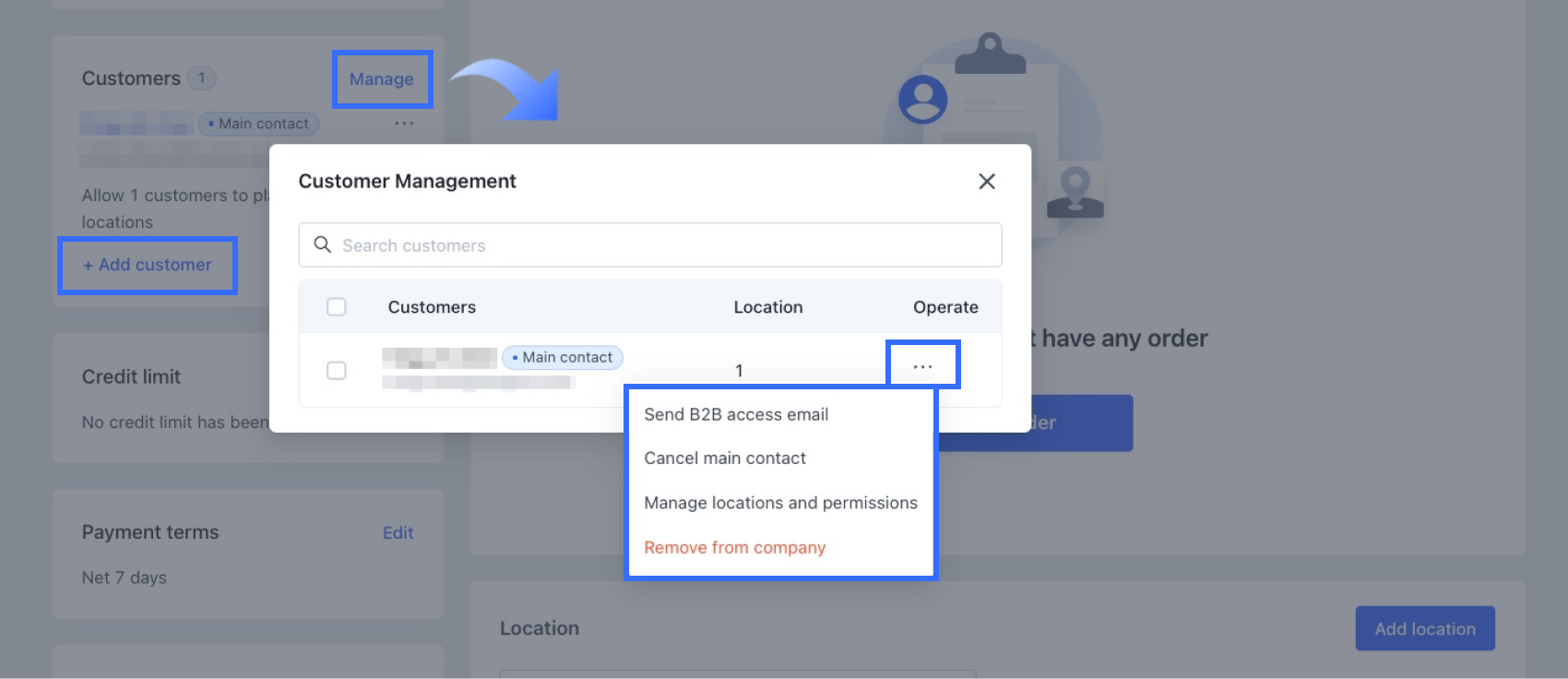1568x679 pixels.
Task: Click the search magnifier icon
Action: tap(322, 244)
